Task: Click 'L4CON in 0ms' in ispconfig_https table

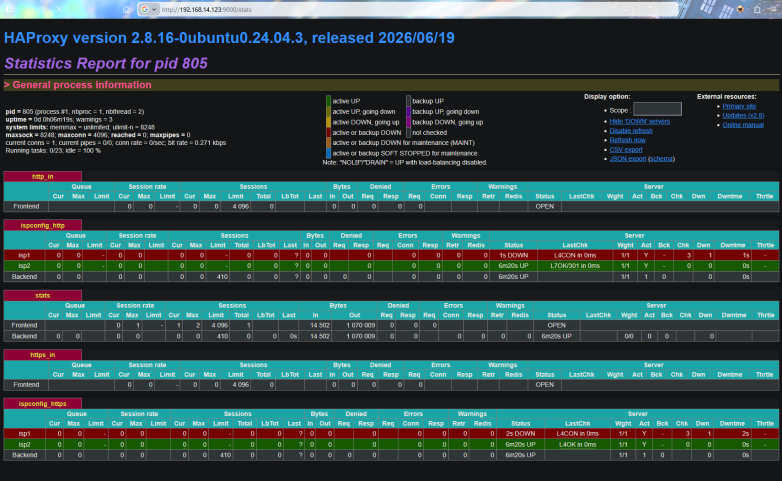Action: click(577, 434)
